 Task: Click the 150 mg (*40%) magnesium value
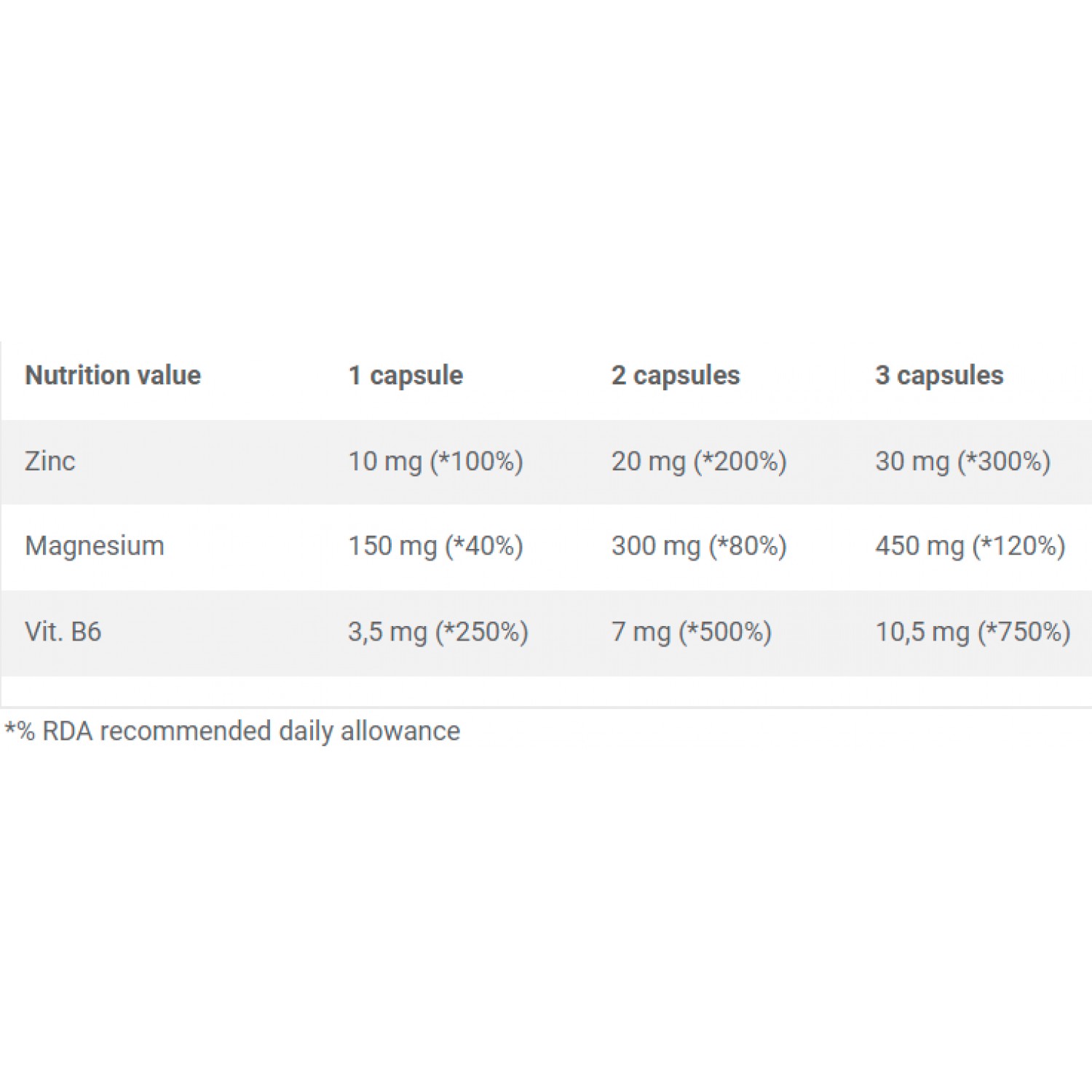[435, 547]
